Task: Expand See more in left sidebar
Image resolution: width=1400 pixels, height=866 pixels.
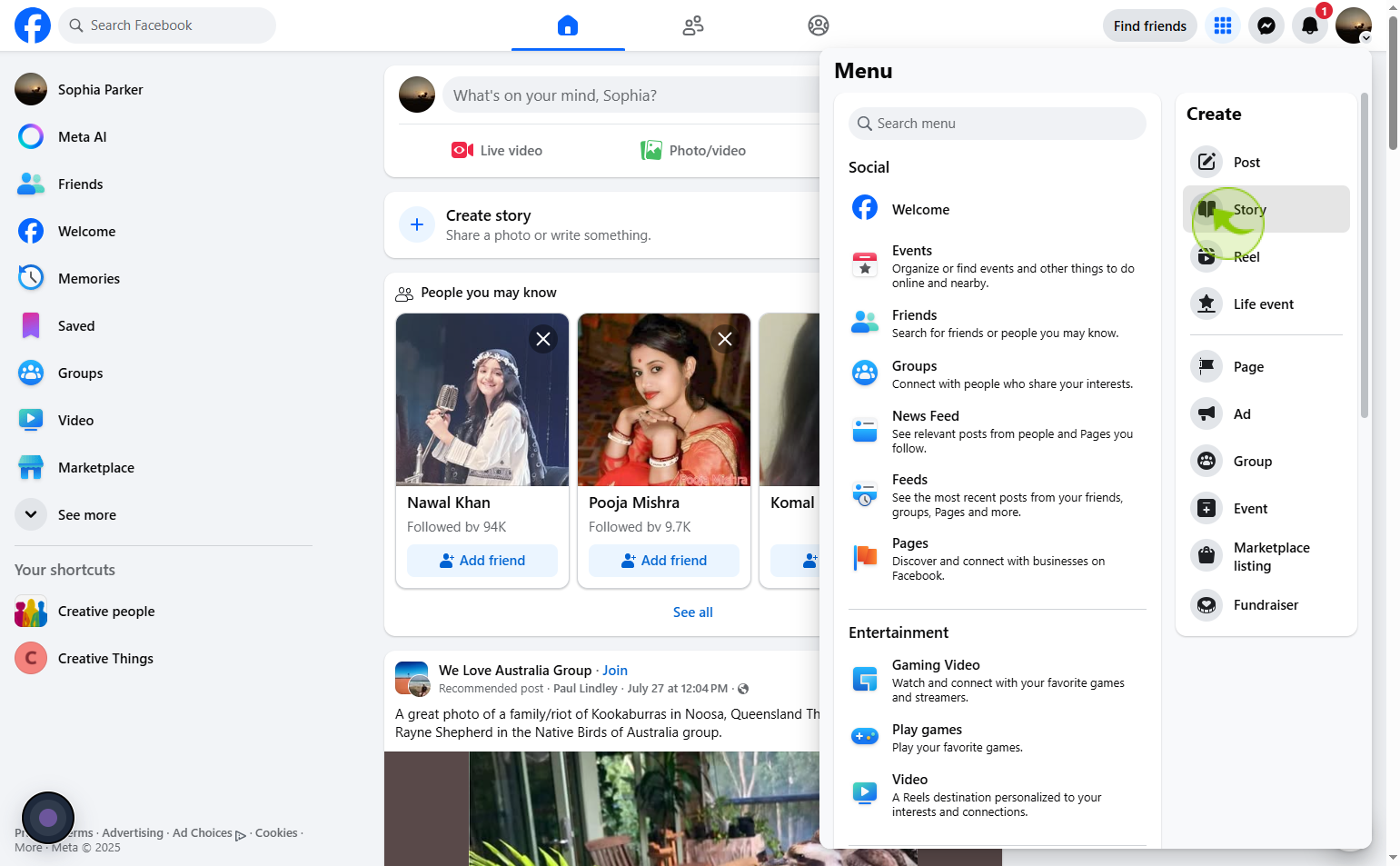Action: pos(164,515)
